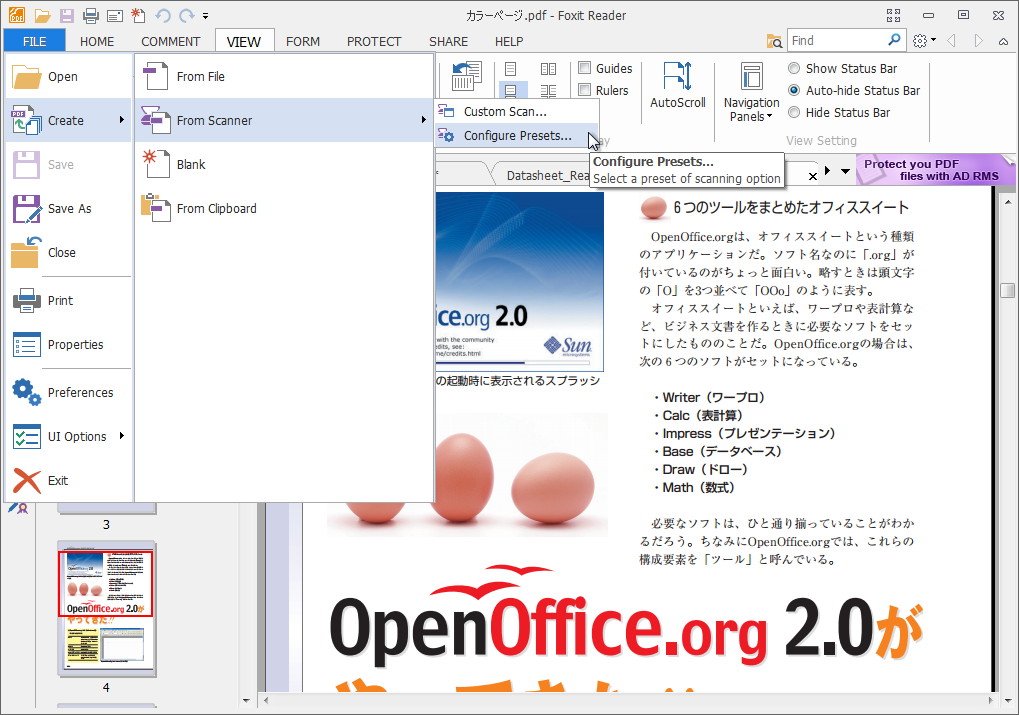This screenshot has height=715, width=1019.
Task: Expand the quick access toolbar customize arrow
Action: (204, 15)
